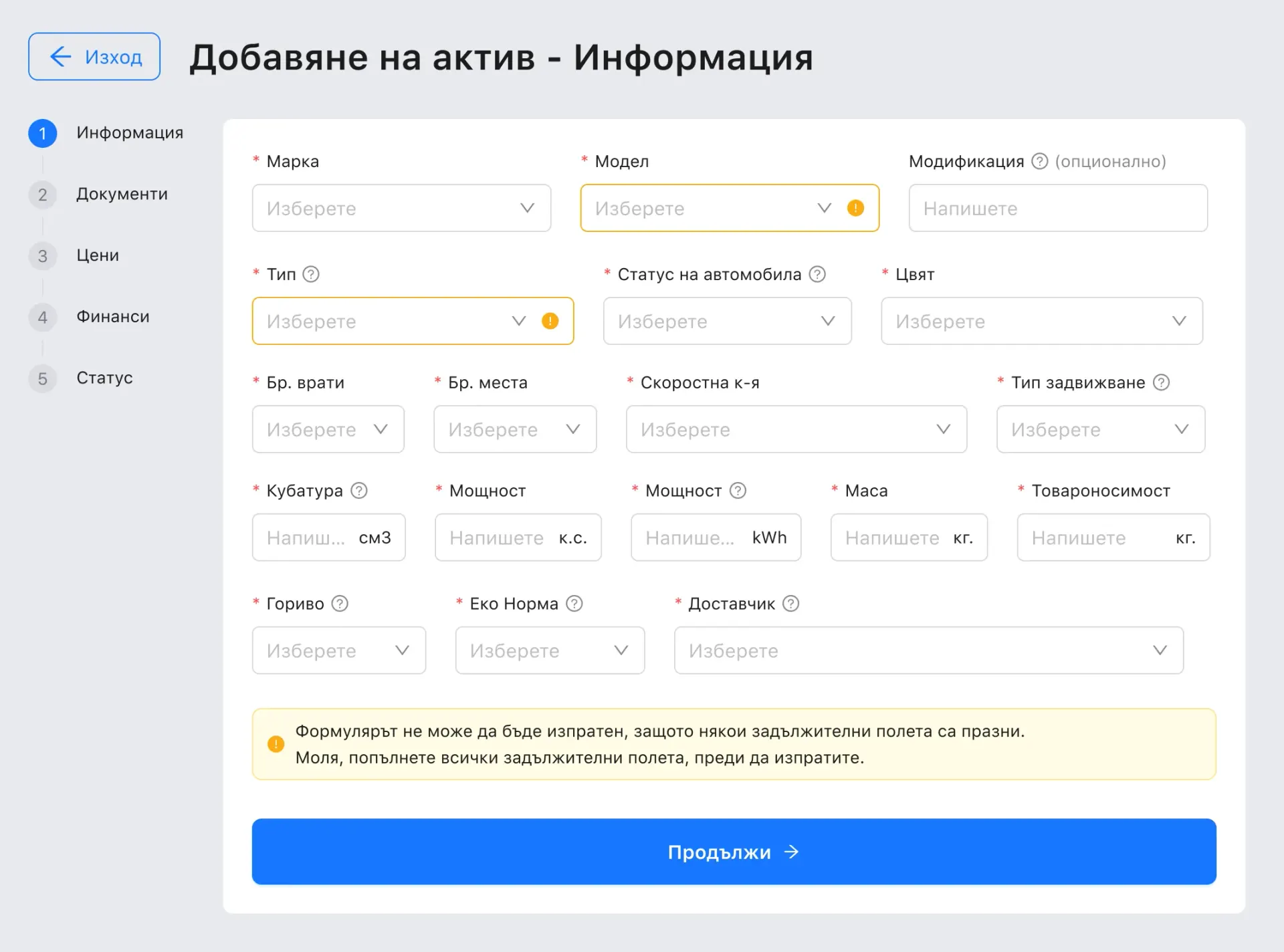The height and width of the screenshot is (952, 1284).
Task: Open the Доставчик dropdown
Action: click(929, 650)
